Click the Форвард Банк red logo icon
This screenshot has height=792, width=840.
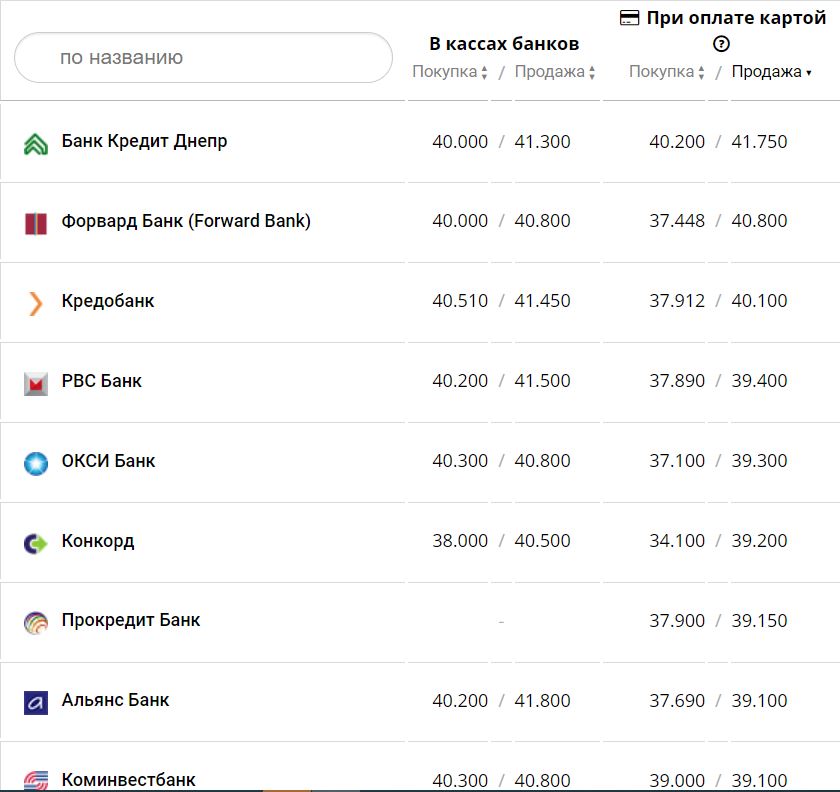pos(36,223)
